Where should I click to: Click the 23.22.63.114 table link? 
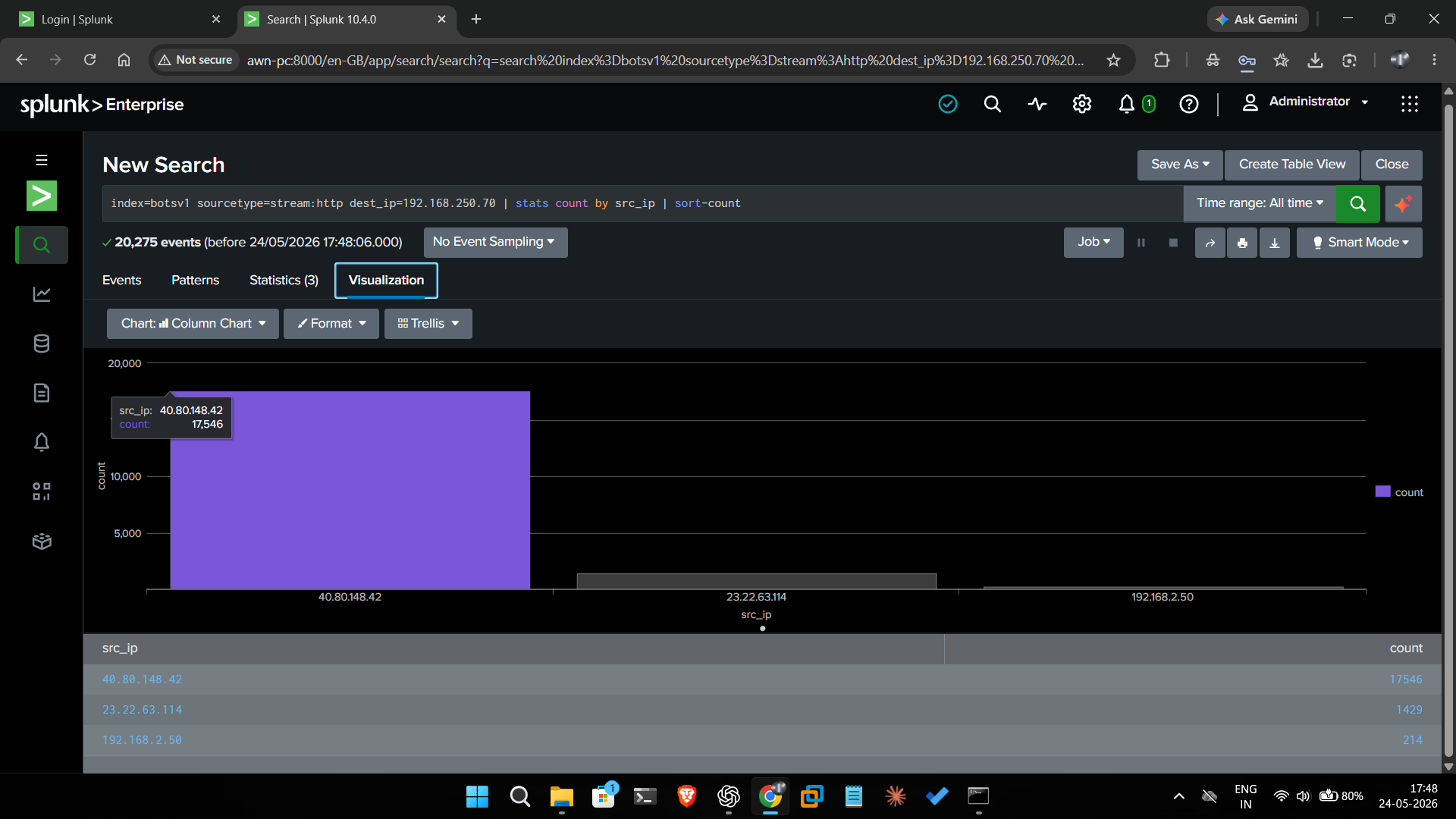coord(142,710)
